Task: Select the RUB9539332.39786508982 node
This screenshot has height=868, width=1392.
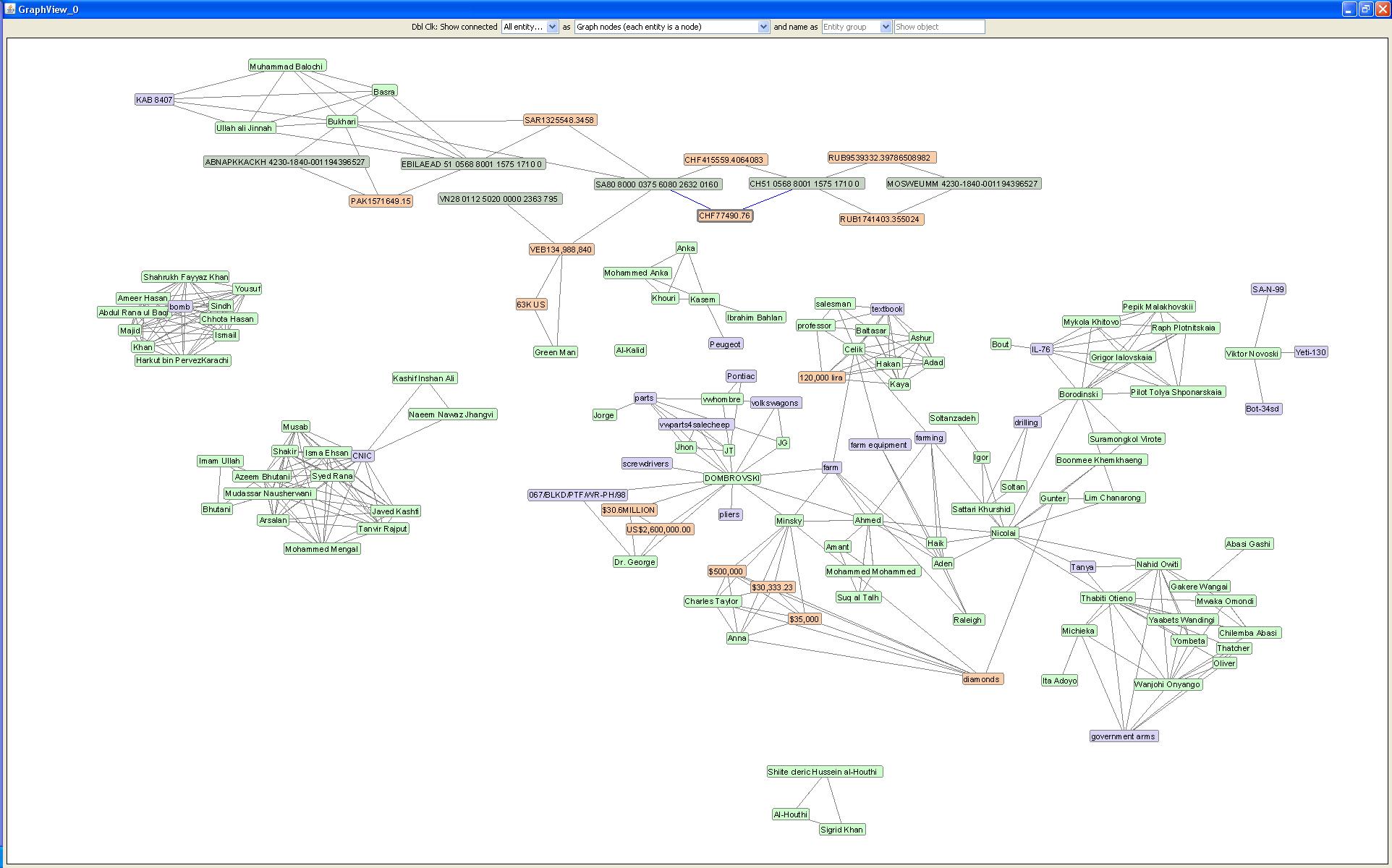Action: 880,158
